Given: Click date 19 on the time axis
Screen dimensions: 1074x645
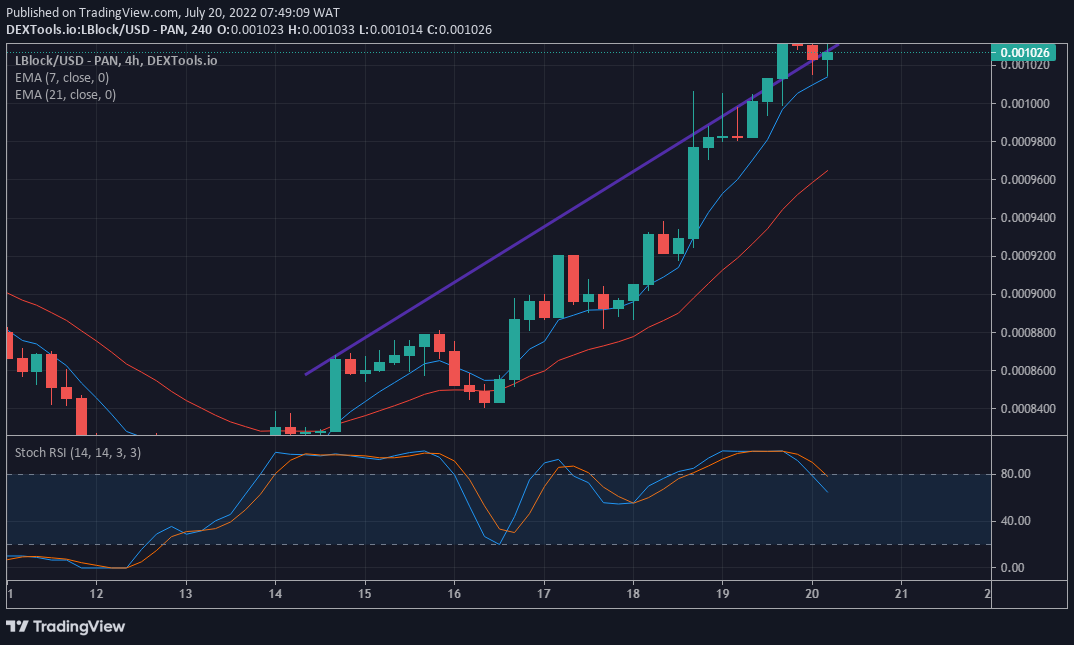Looking at the screenshot, I should [x=723, y=594].
